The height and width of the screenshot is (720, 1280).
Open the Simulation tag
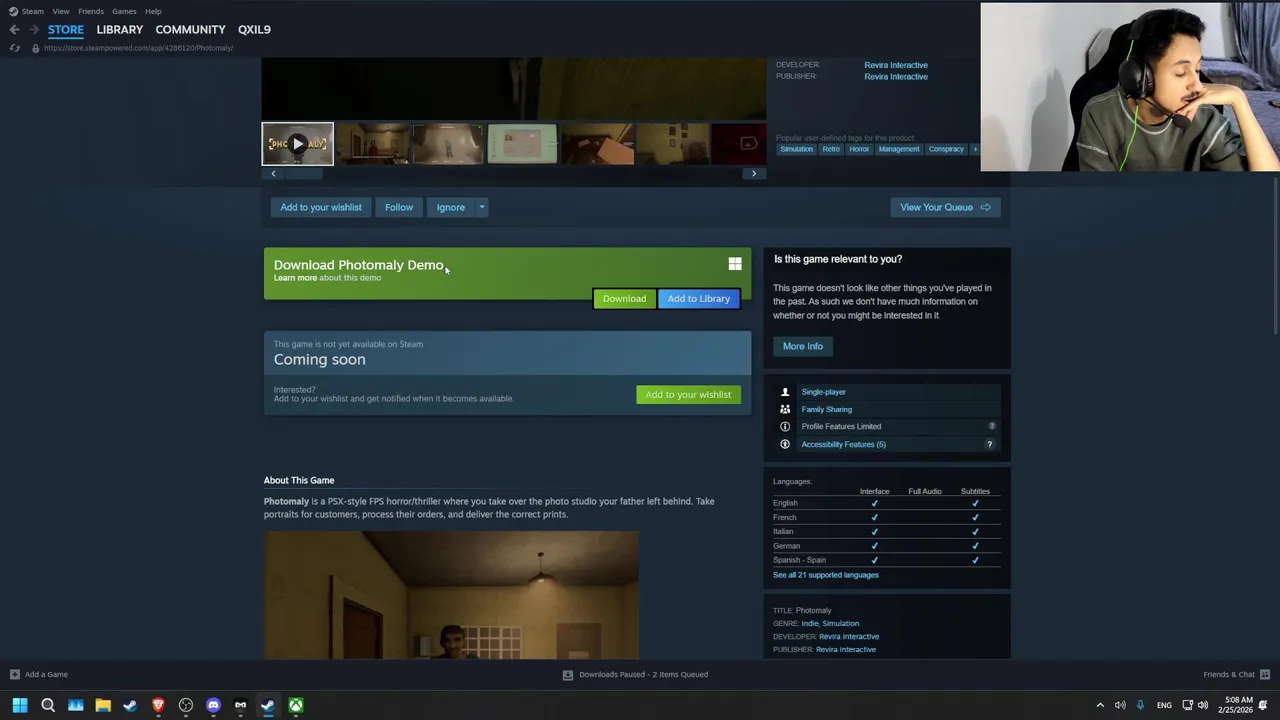(797, 149)
